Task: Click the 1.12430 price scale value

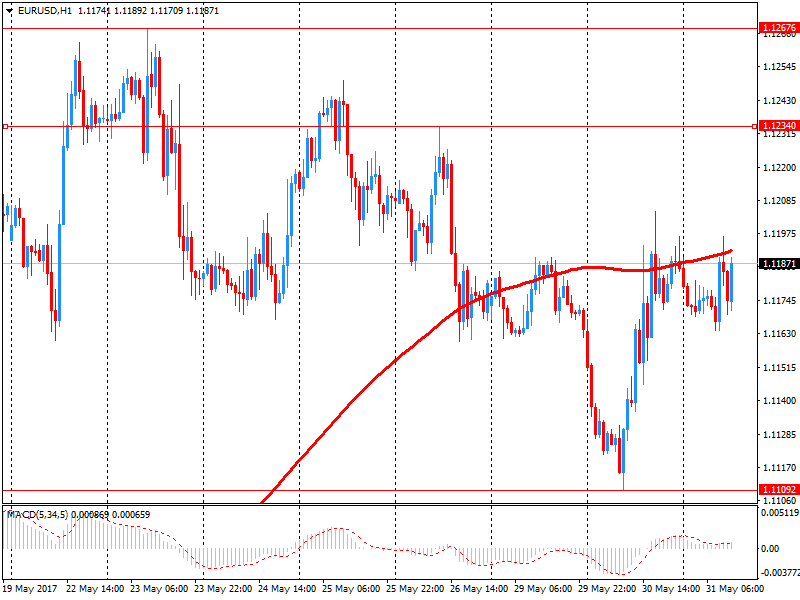Action: [x=779, y=101]
